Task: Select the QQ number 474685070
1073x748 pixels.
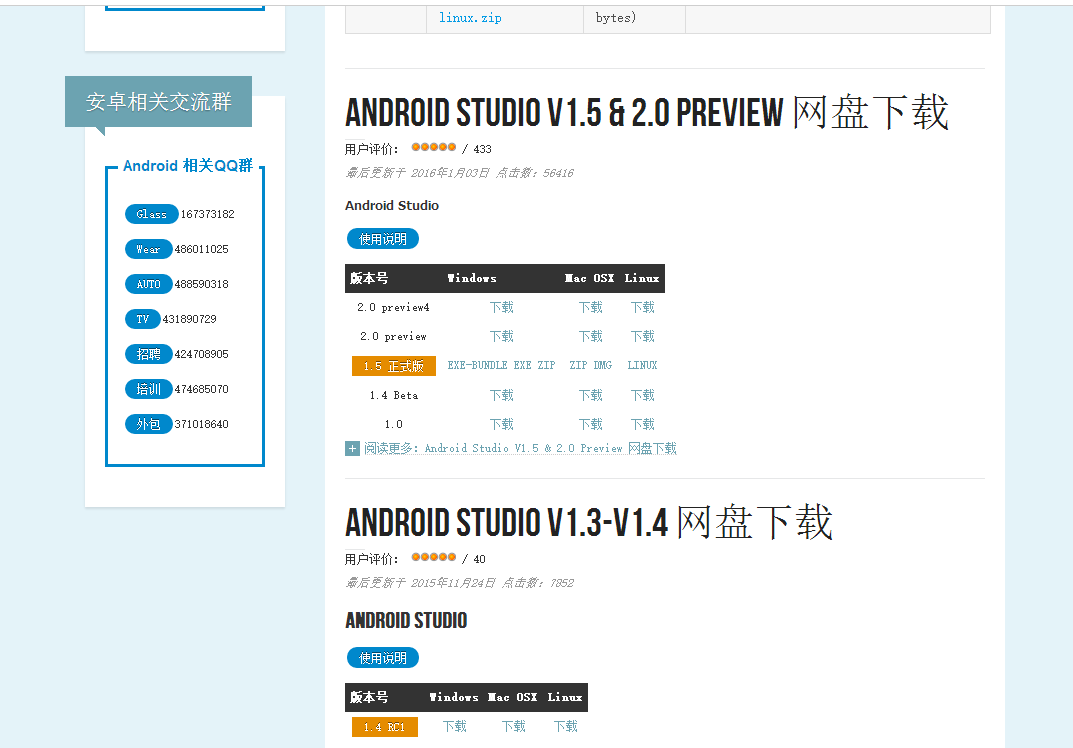Action: point(201,389)
